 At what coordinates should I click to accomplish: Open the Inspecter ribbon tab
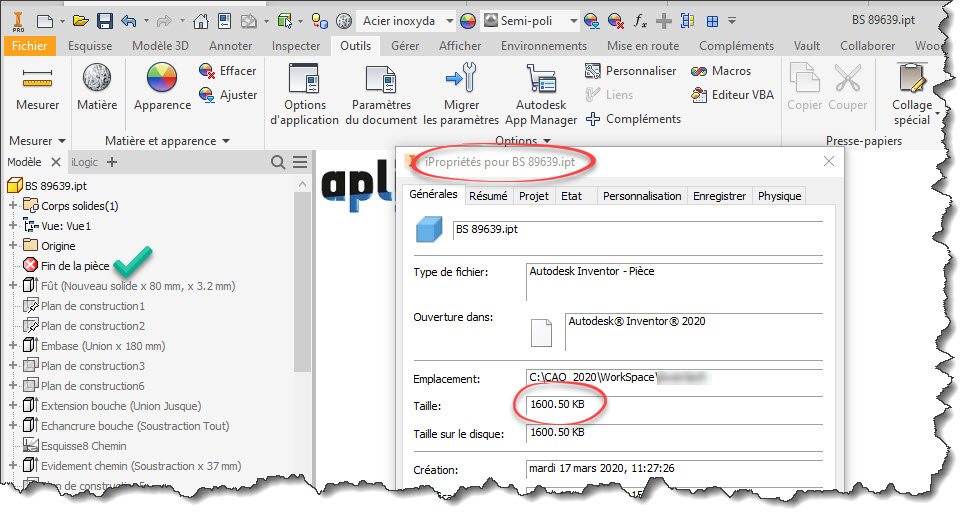point(296,45)
